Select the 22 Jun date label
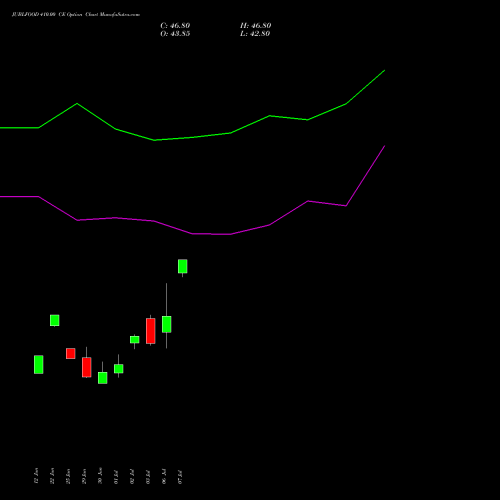Image resolution: width=500 pixels, height=500 pixels. click(x=52, y=476)
